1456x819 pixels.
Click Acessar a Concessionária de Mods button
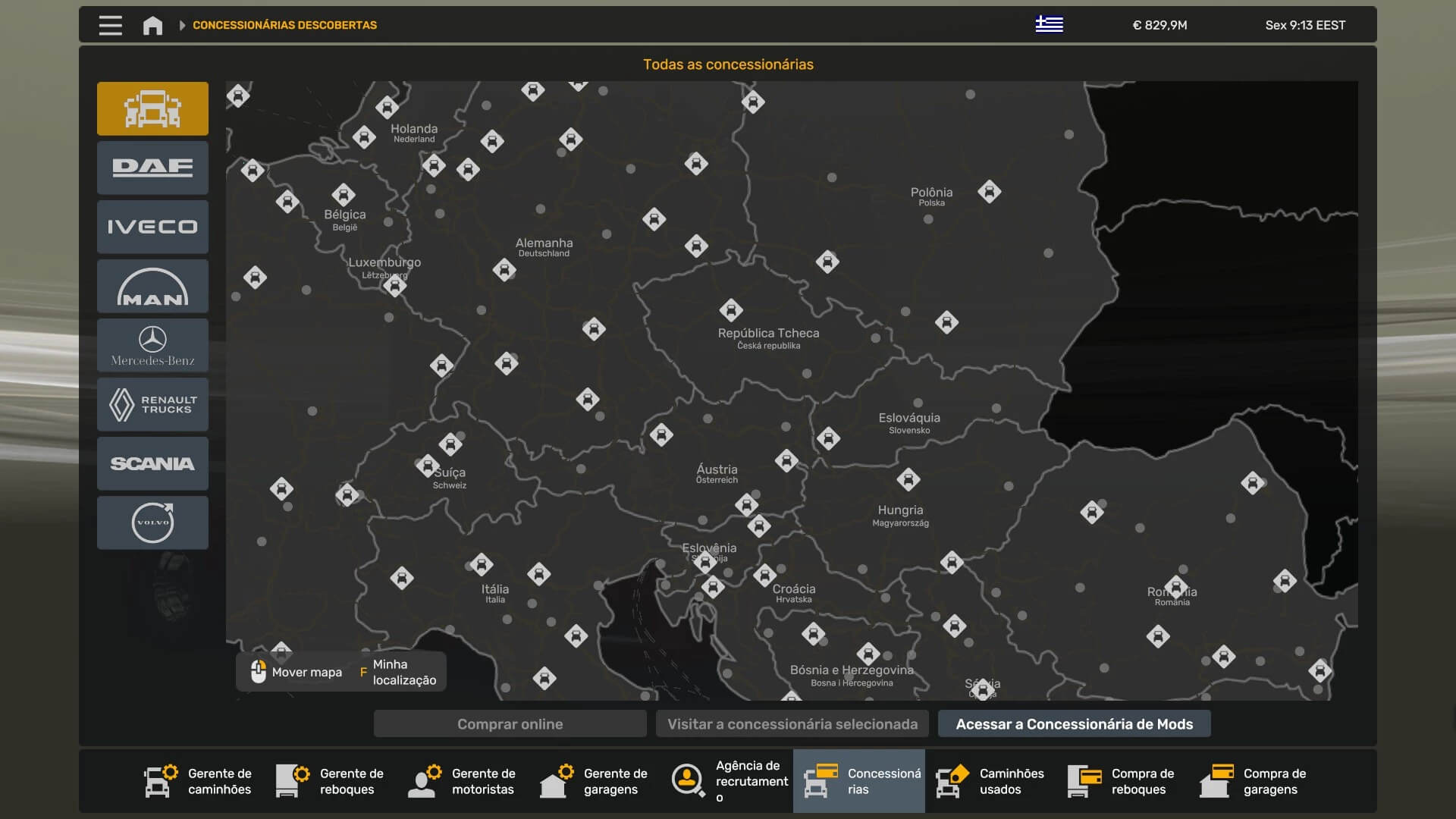(1074, 724)
